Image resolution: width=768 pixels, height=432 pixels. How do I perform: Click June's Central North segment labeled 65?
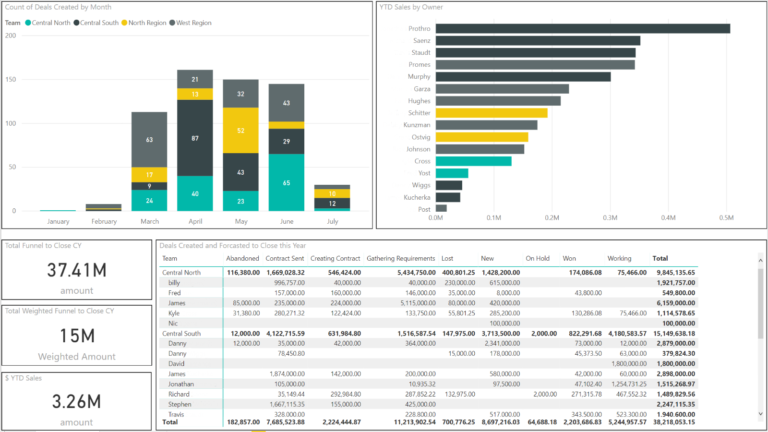[286, 183]
